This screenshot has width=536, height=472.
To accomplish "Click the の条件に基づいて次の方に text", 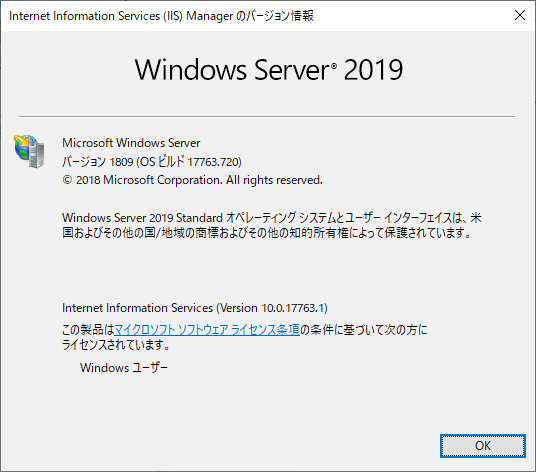I will [x=364, y=330].
